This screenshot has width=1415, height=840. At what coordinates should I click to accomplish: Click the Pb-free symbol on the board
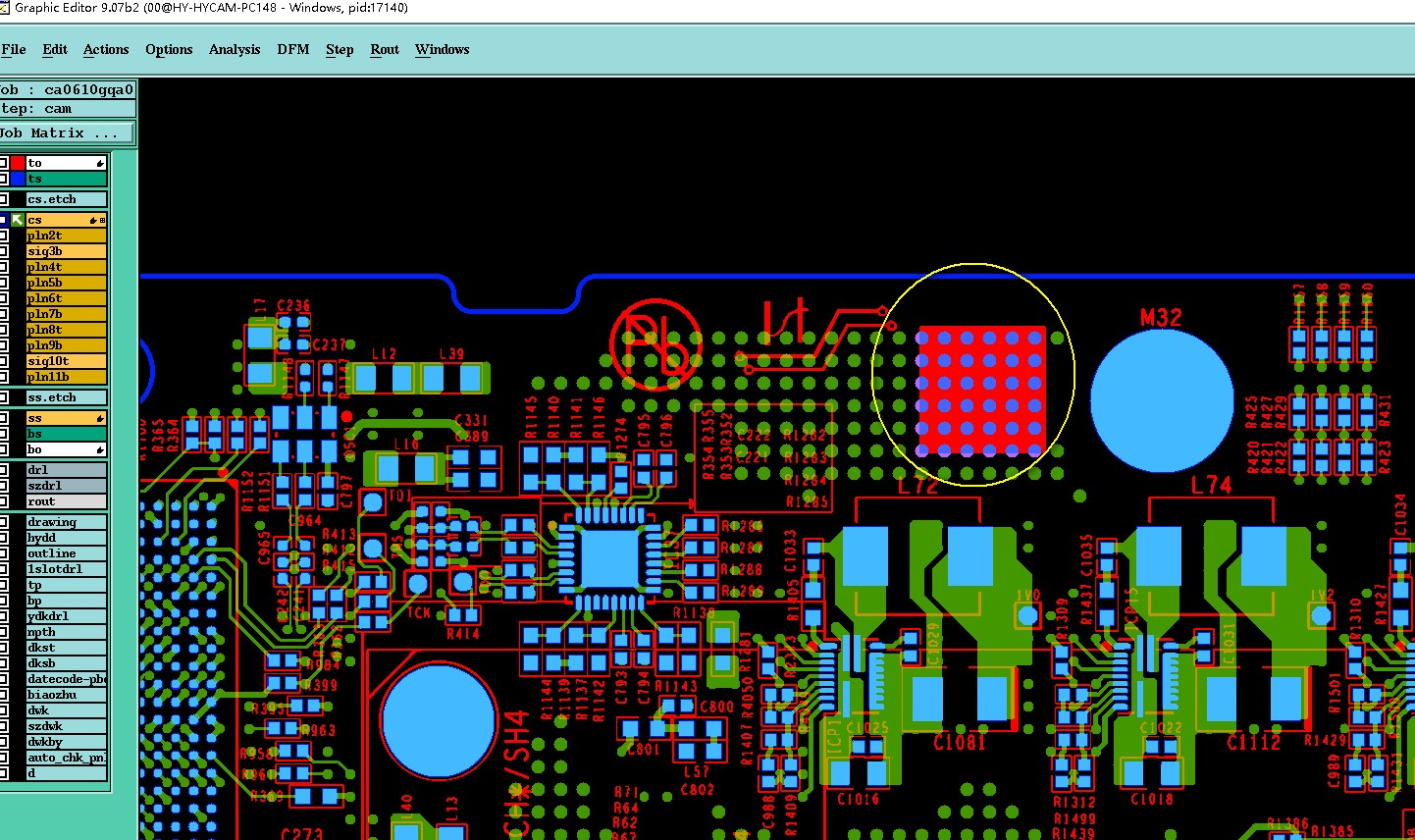click(x=655, y=343)
